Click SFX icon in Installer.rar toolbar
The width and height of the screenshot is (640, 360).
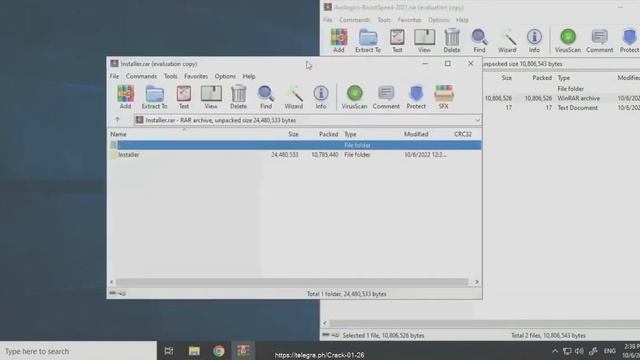coord(444,97)
